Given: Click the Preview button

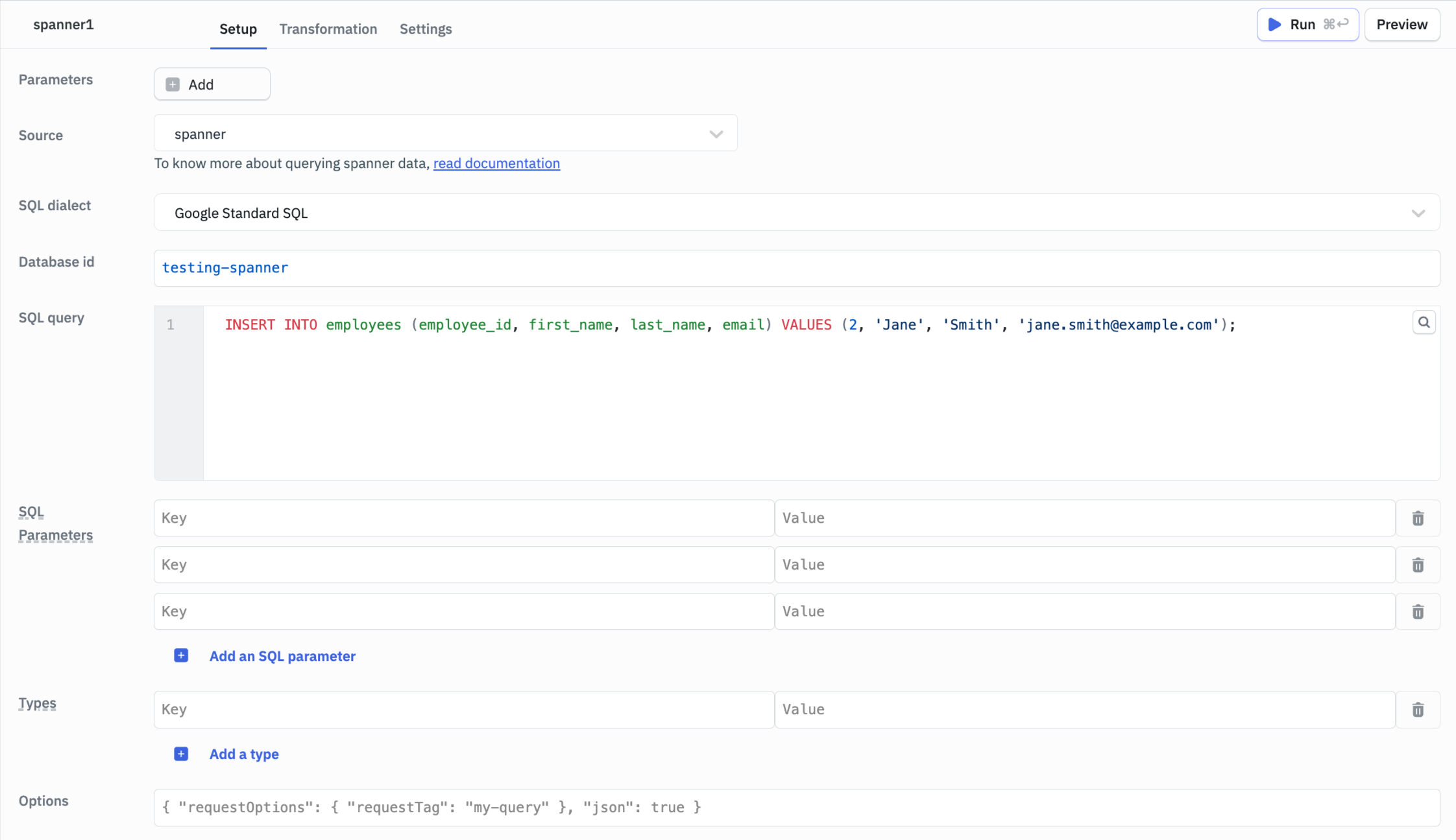Looking at the screenshot, I should 1401,24.
